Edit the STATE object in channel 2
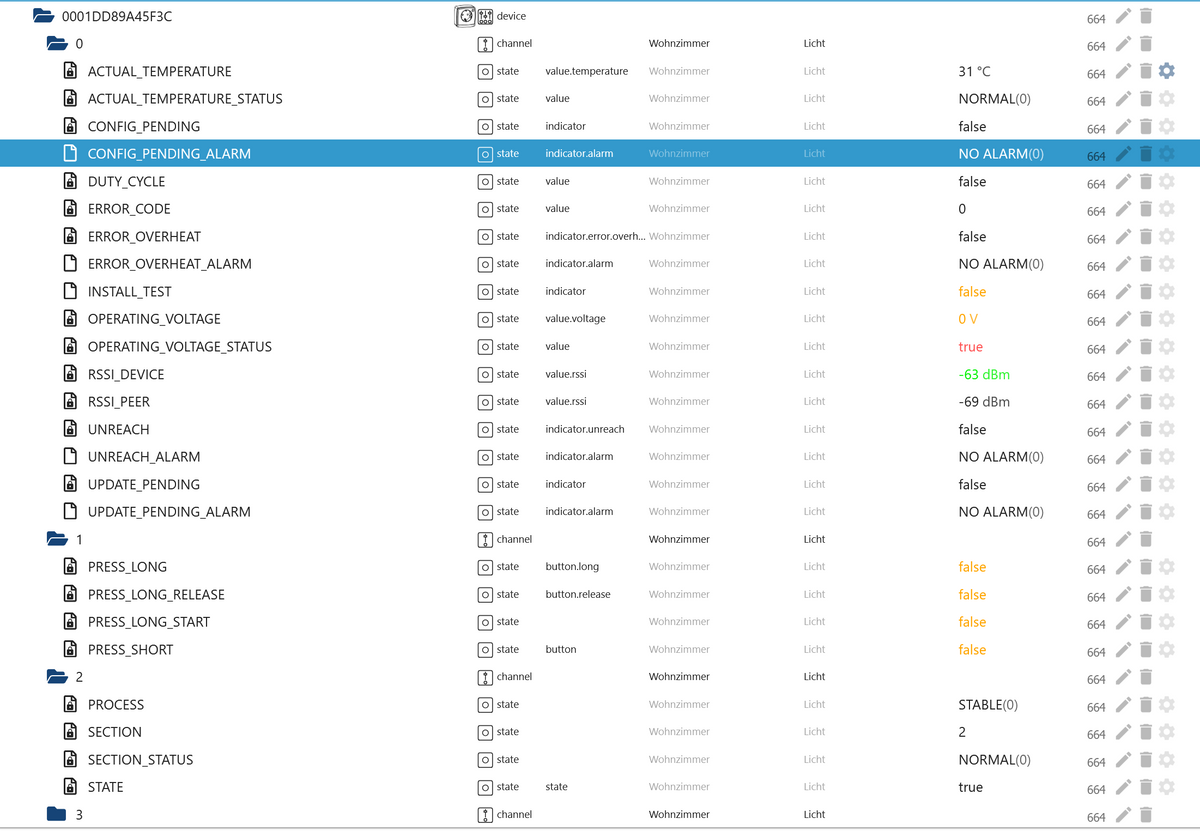The height and width of the screenshot is (831, 1200). 1124,787
